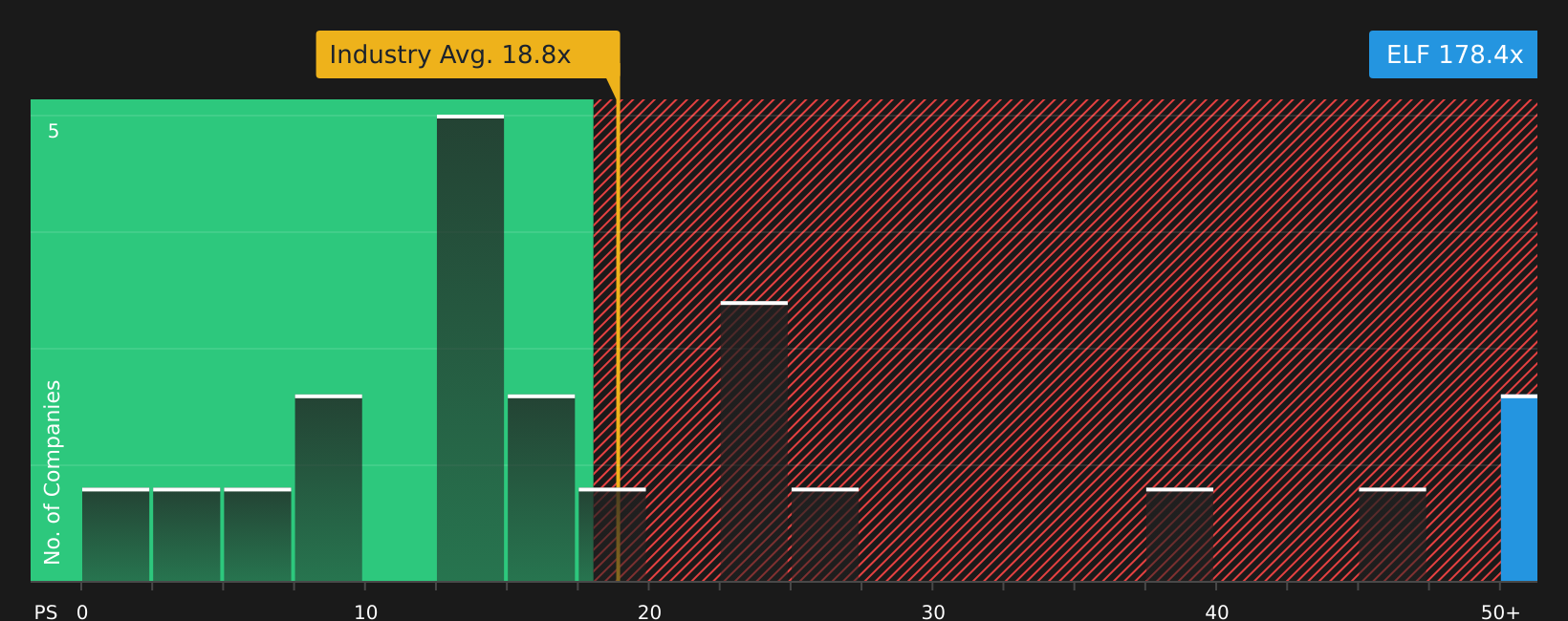The width and height of the screenshot is (1568, 621).
Task: Select the tallest histogram bar near 12.5-15
Action: coord(470,348)
